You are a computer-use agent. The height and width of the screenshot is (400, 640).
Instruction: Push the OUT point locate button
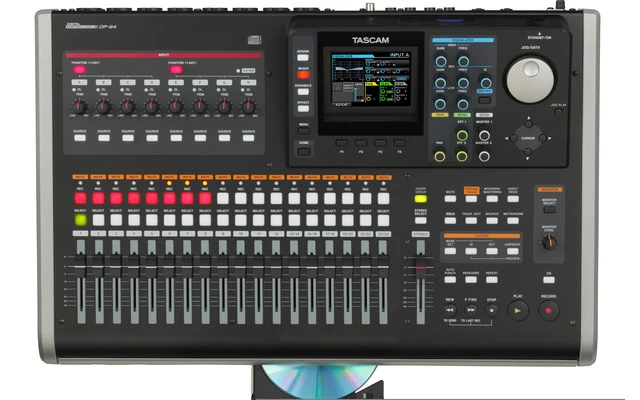492,251
